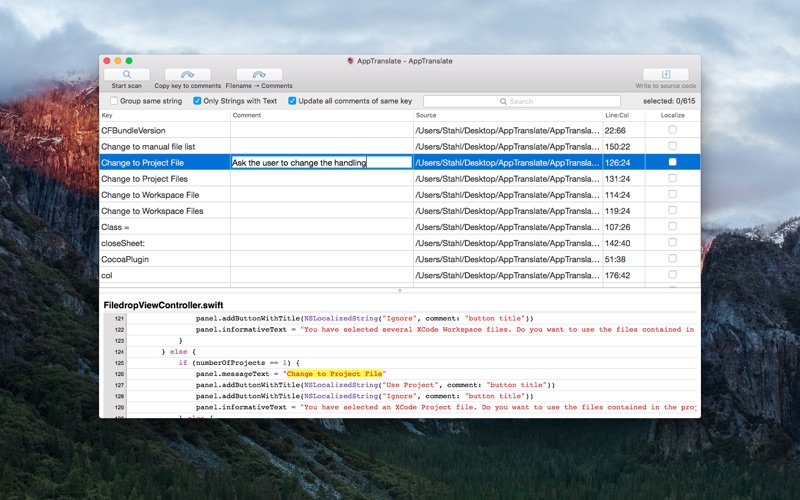Click line number 126 in code gutter
This screenshot has width=800, height=500.
[119, 374]
